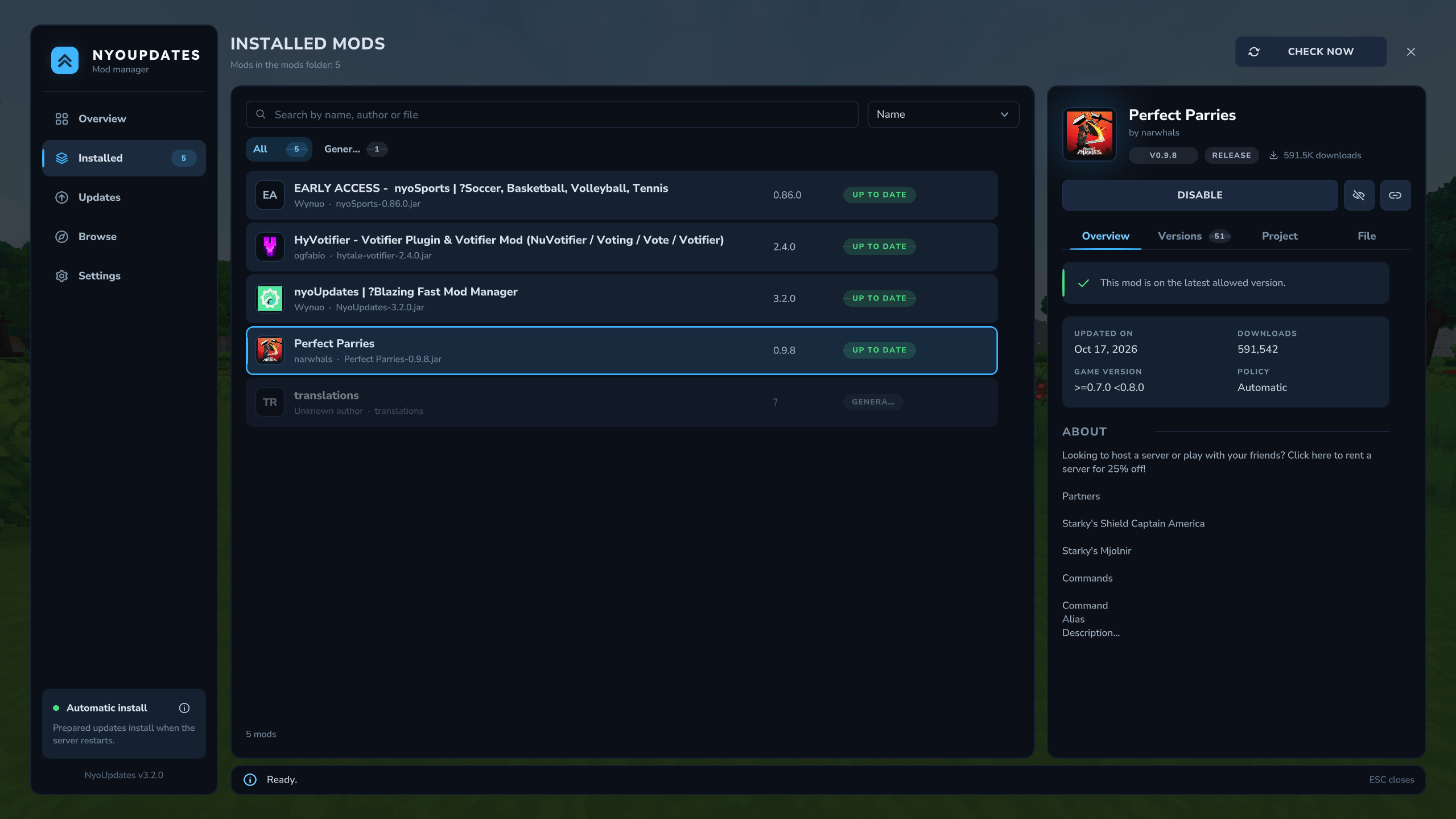Select the Gener... filter tab
The height and width of the screenshot is (819, 1456).
click(x=355, y=149)
